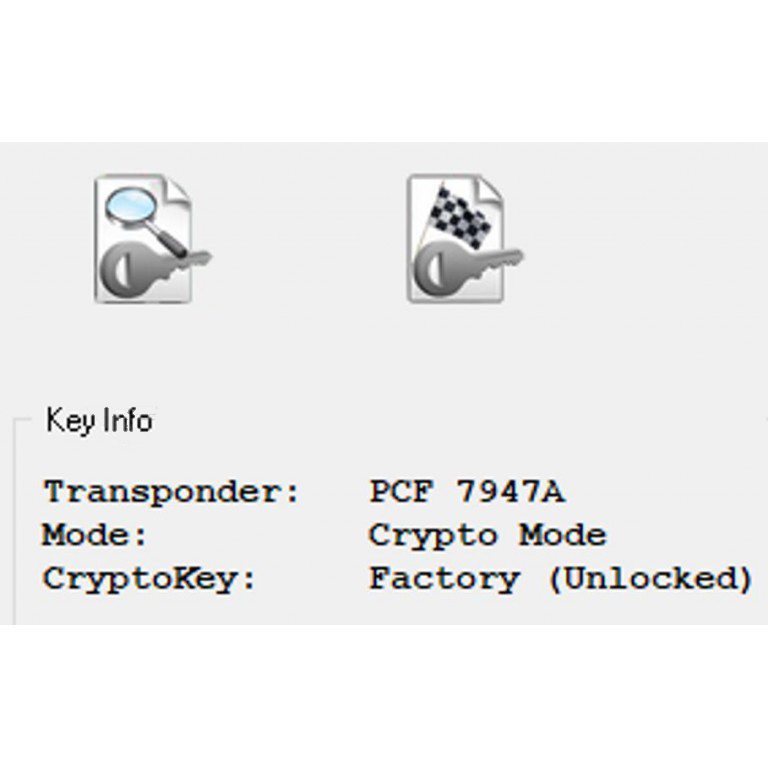The image size is (768, 768).
Task: Click the word (Unlocked) in CryptoKey row
Action: [650, 579]
